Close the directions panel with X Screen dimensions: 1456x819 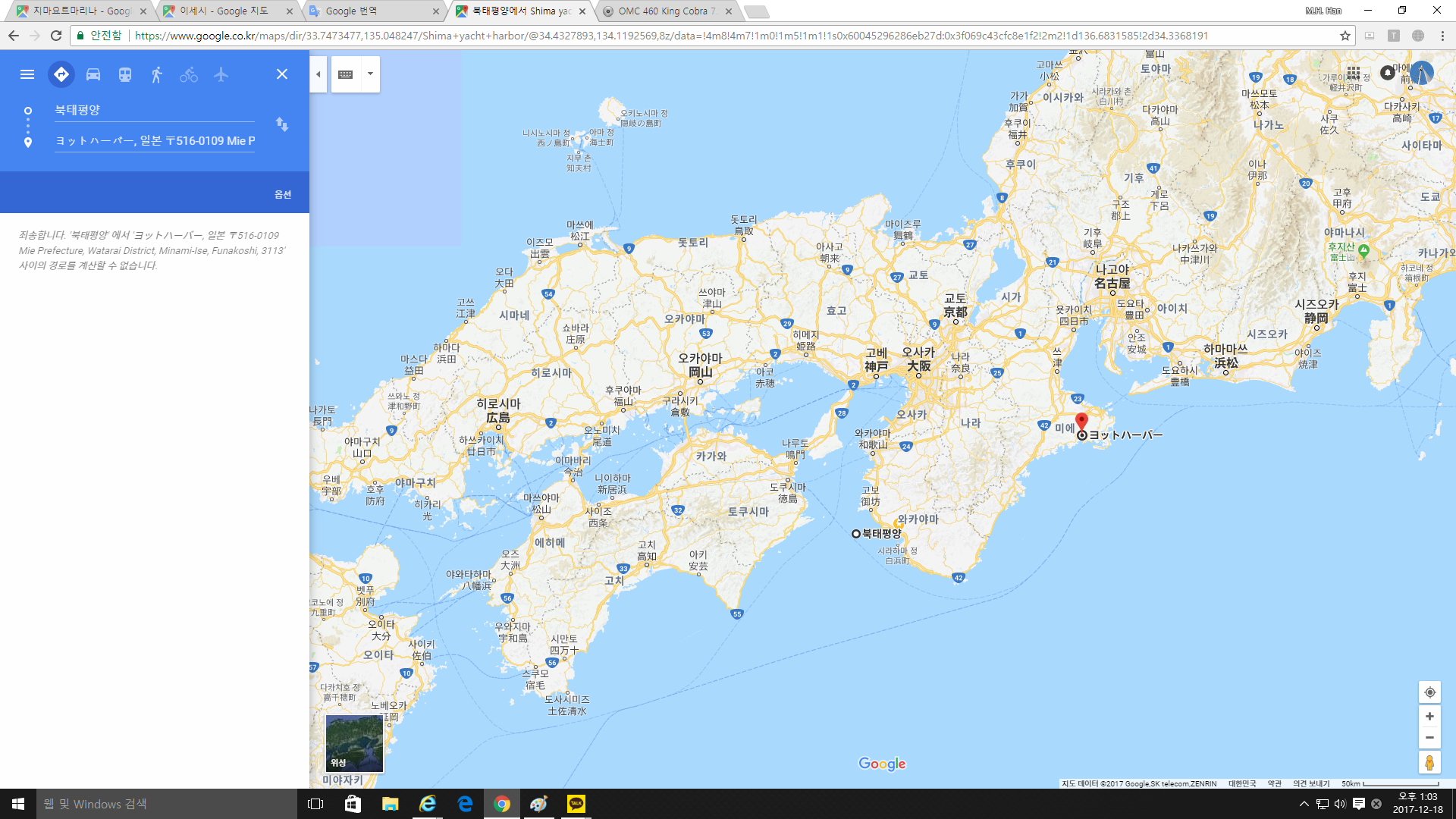(x=282, y=74)
